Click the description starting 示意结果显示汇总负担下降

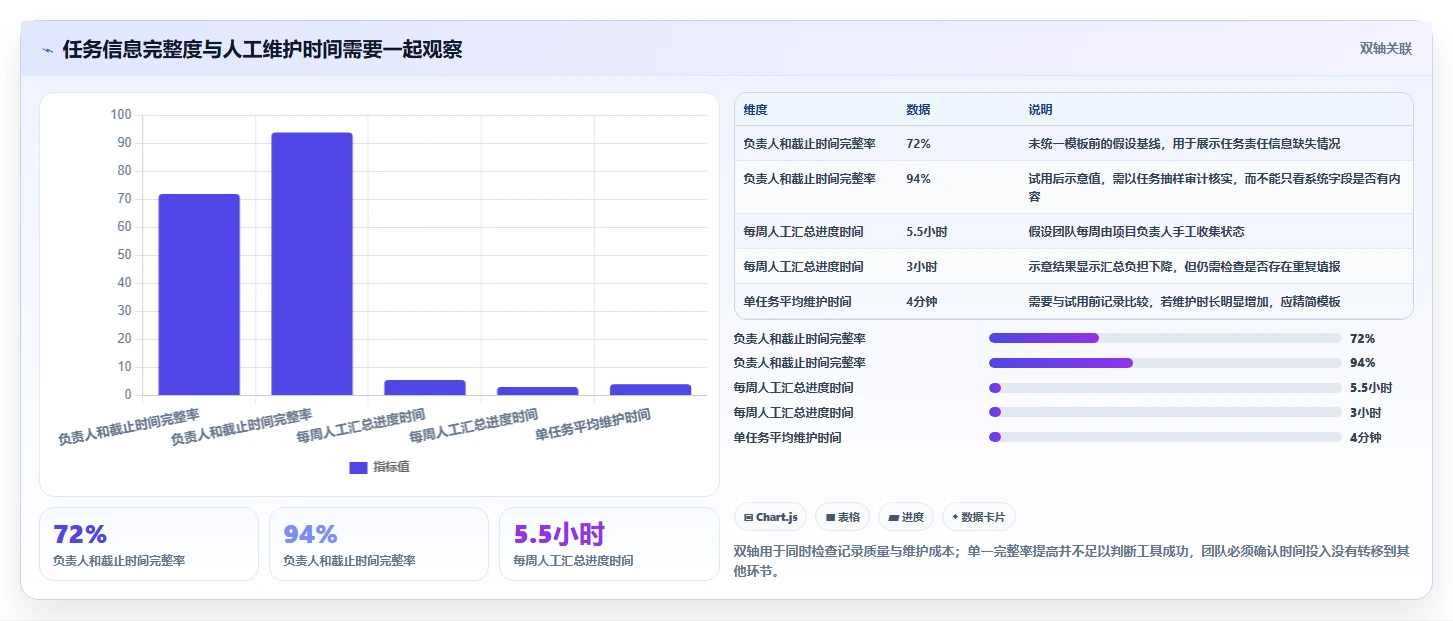click(1184, 267)
